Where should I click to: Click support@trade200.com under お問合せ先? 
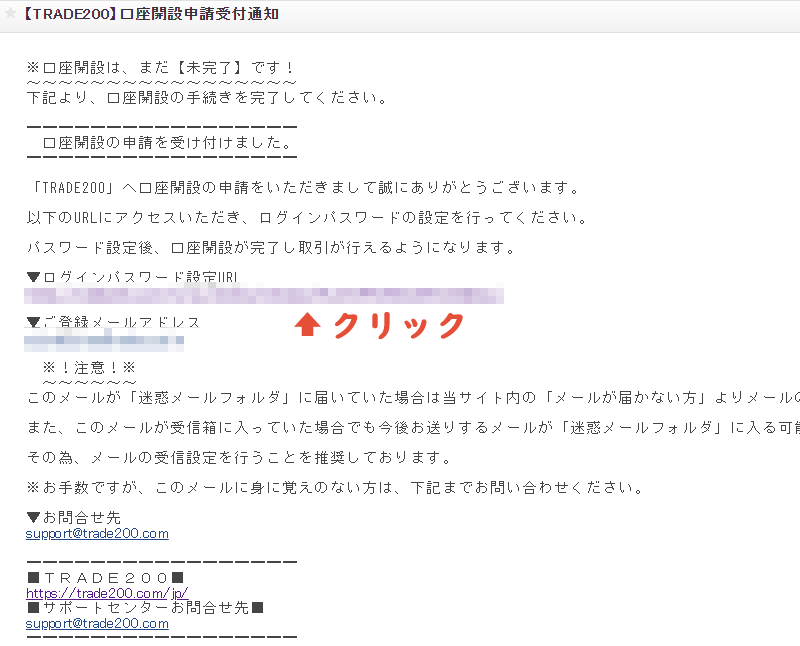[x=97, y=534]
